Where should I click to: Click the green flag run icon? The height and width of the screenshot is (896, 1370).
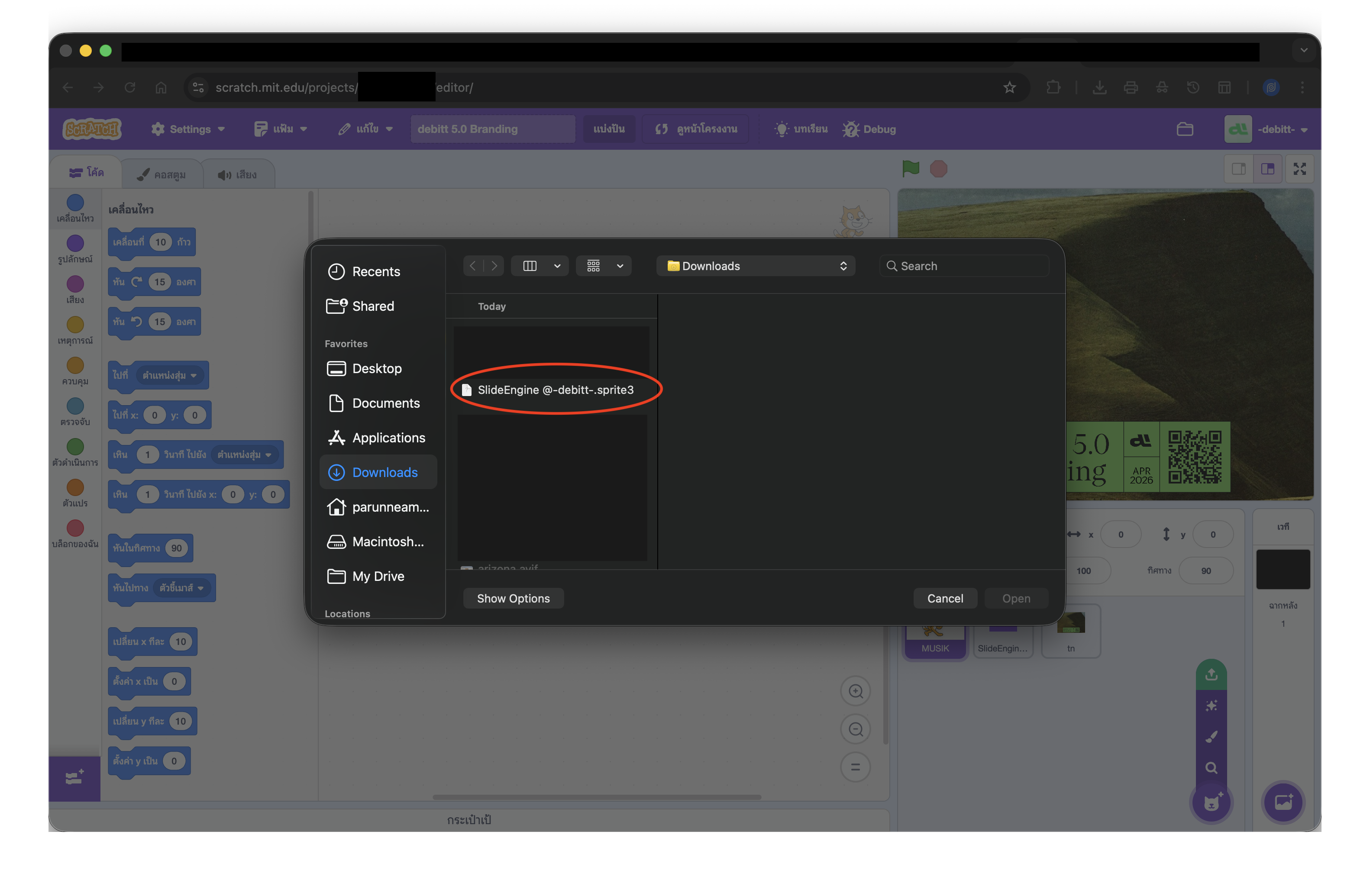pos(911,169)
